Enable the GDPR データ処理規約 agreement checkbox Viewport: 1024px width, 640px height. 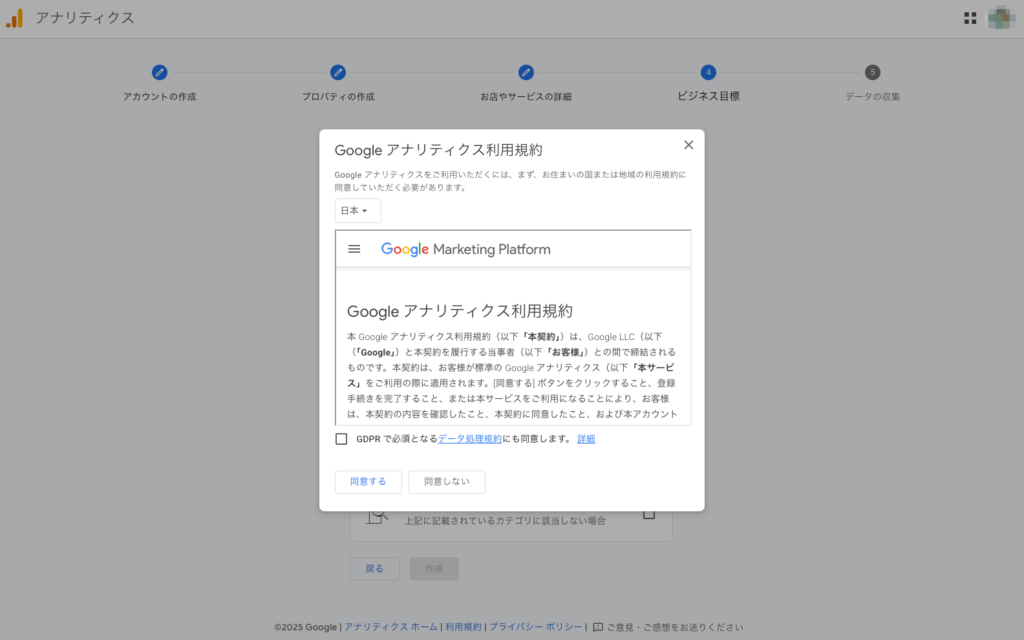click(x=341, y=438)
